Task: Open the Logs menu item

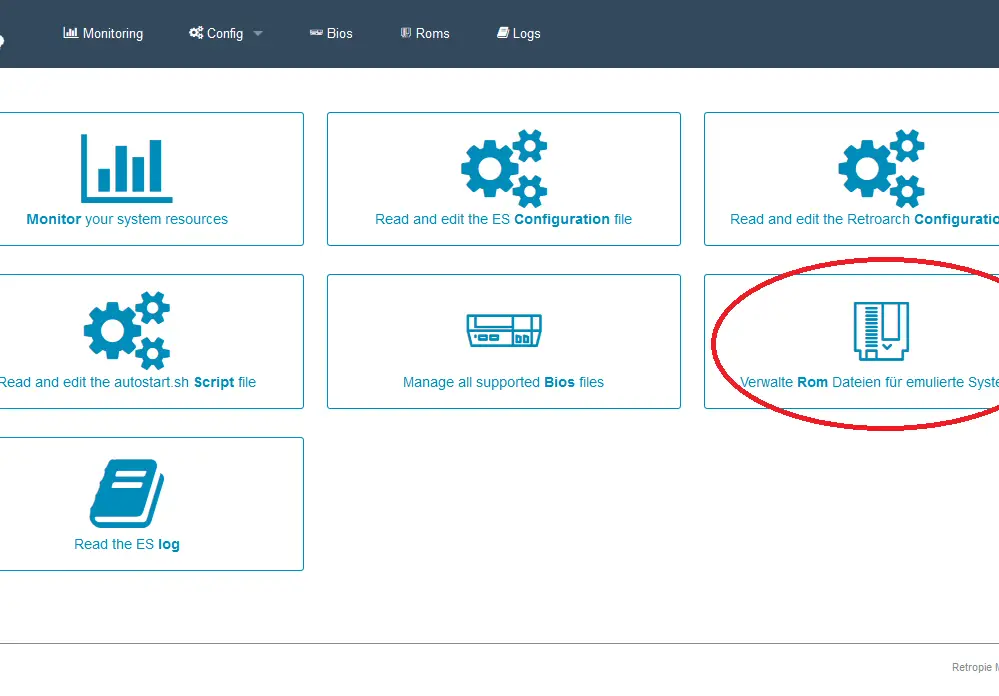Action: pyautogui.click(x=519, y=33)
